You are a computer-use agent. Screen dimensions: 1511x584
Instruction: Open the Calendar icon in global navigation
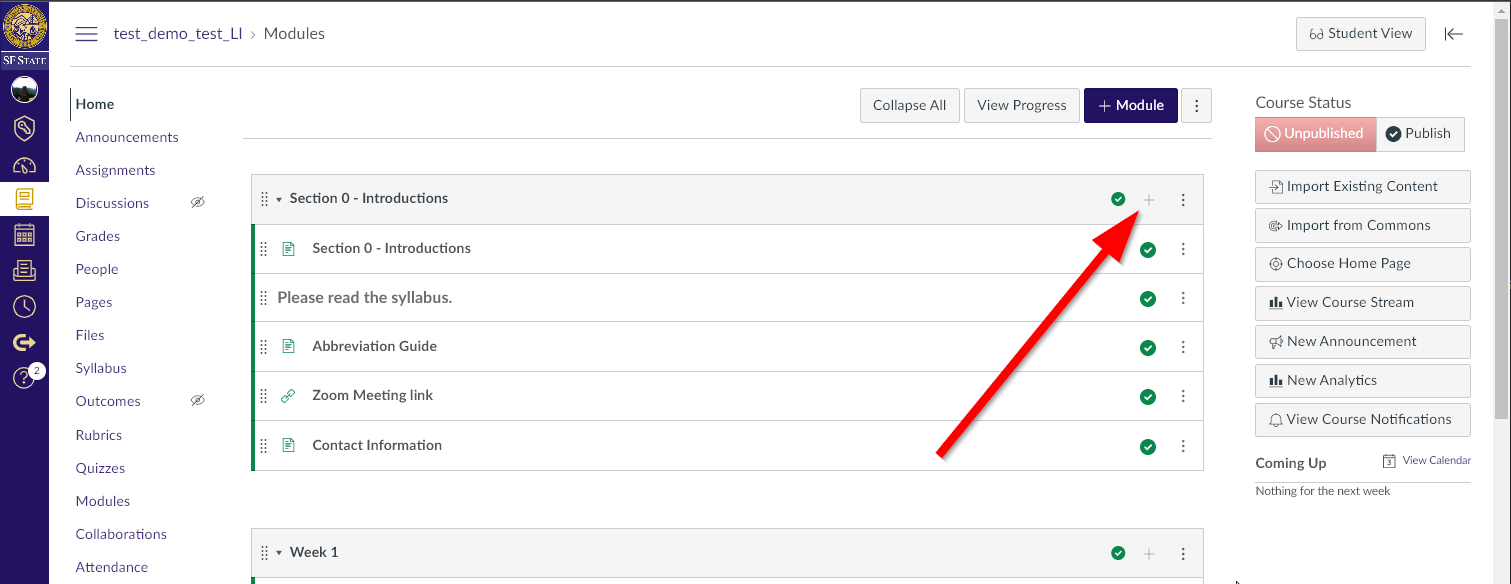pyautogui.click(x=24, y=234)
